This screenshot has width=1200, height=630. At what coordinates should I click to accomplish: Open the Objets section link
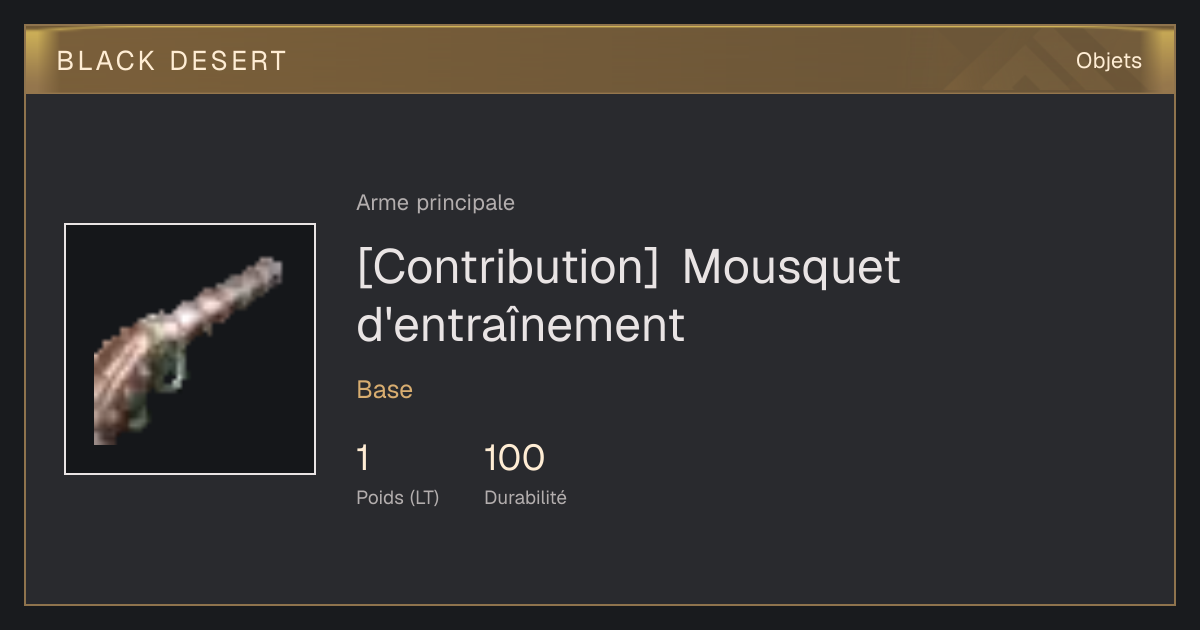tap(1108, 61)
